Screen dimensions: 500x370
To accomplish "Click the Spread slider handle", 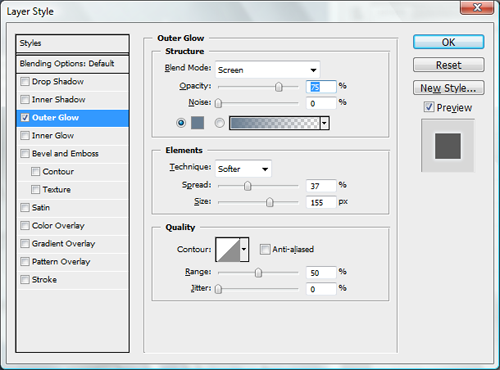I will (x=247, y=186).
